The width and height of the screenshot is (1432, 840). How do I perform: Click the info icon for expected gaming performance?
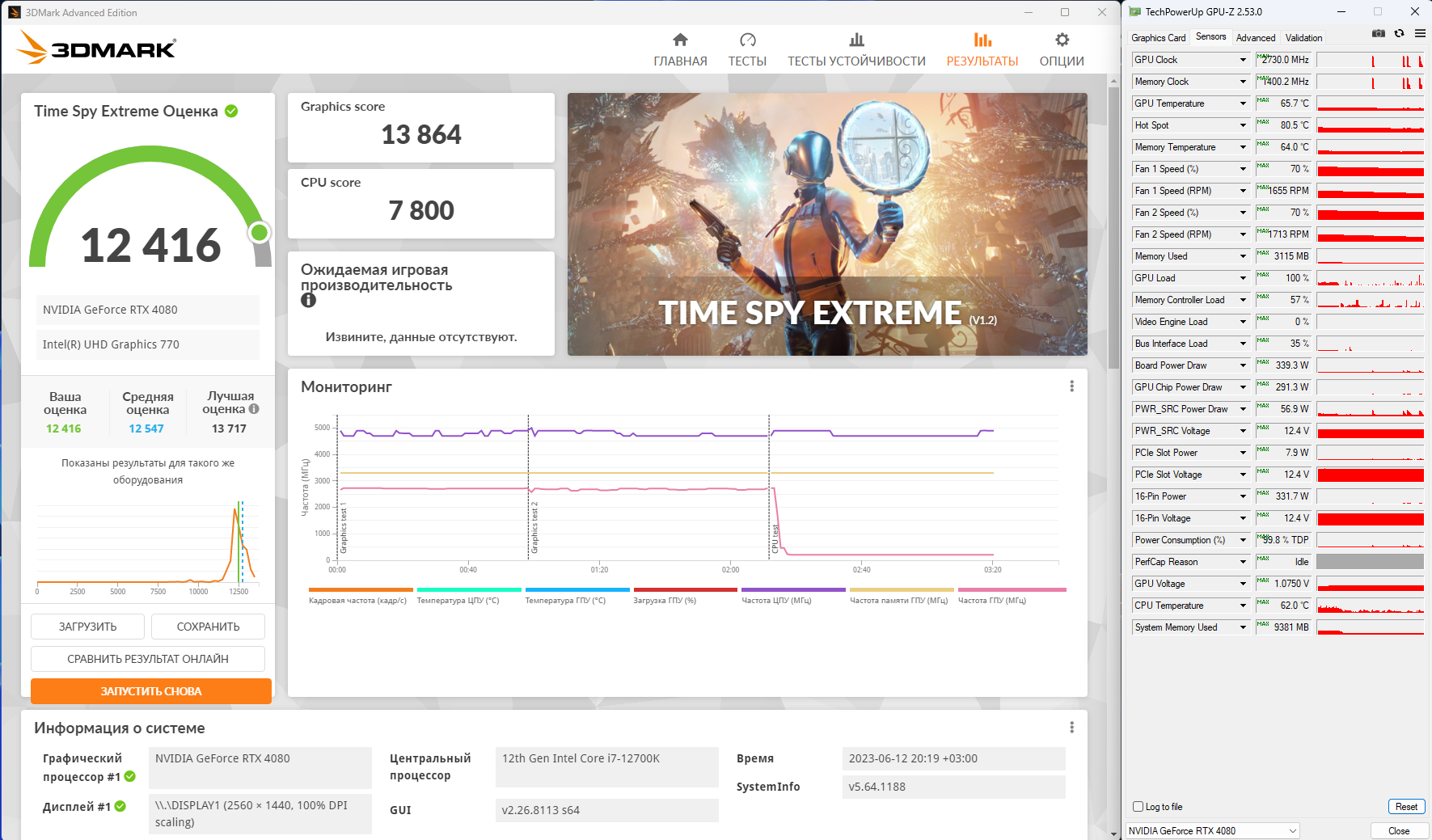[308, 300]
